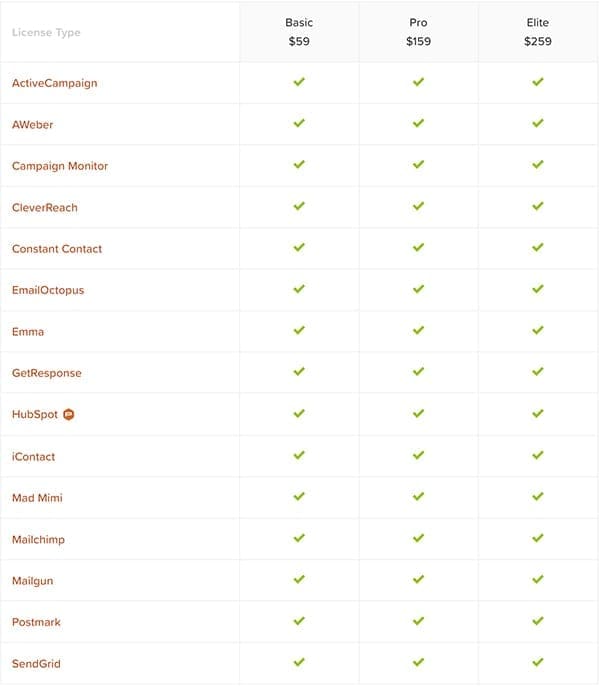Click iContact checkmark in Pro column
The height and width of the screenshot is (686, 600).
[418, 455]
